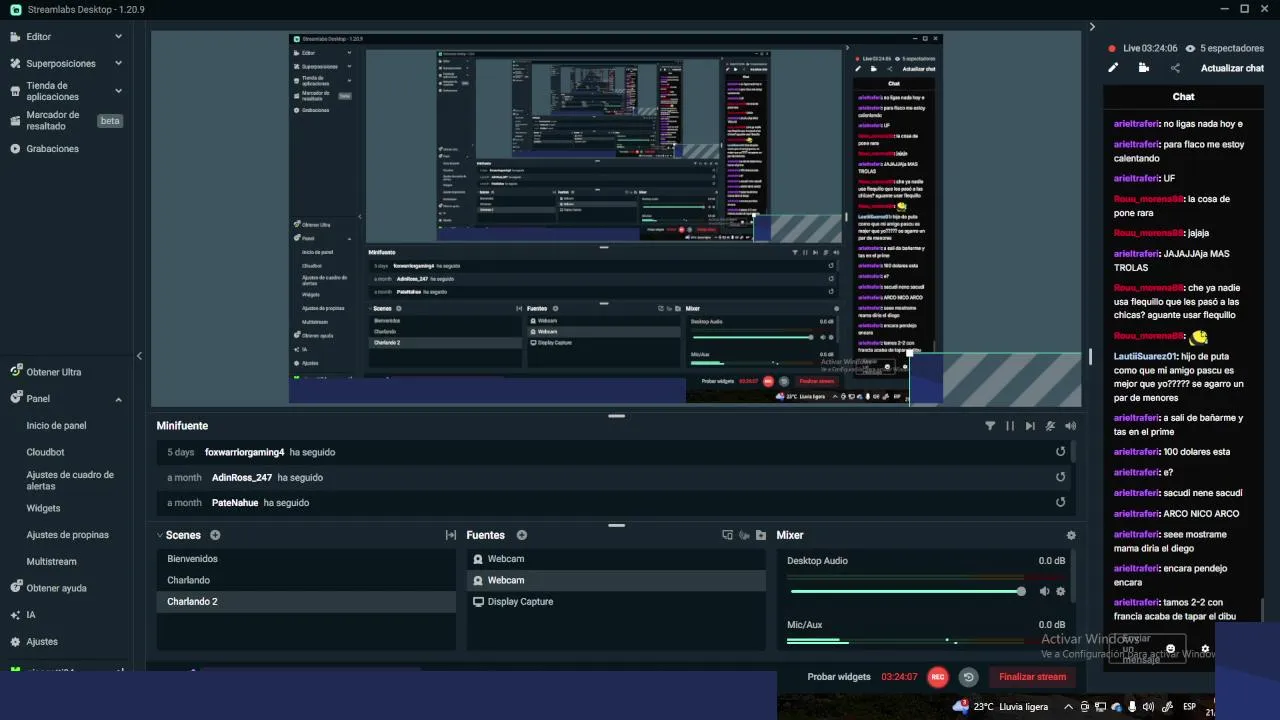Click Probar widgets

(839, 677)
